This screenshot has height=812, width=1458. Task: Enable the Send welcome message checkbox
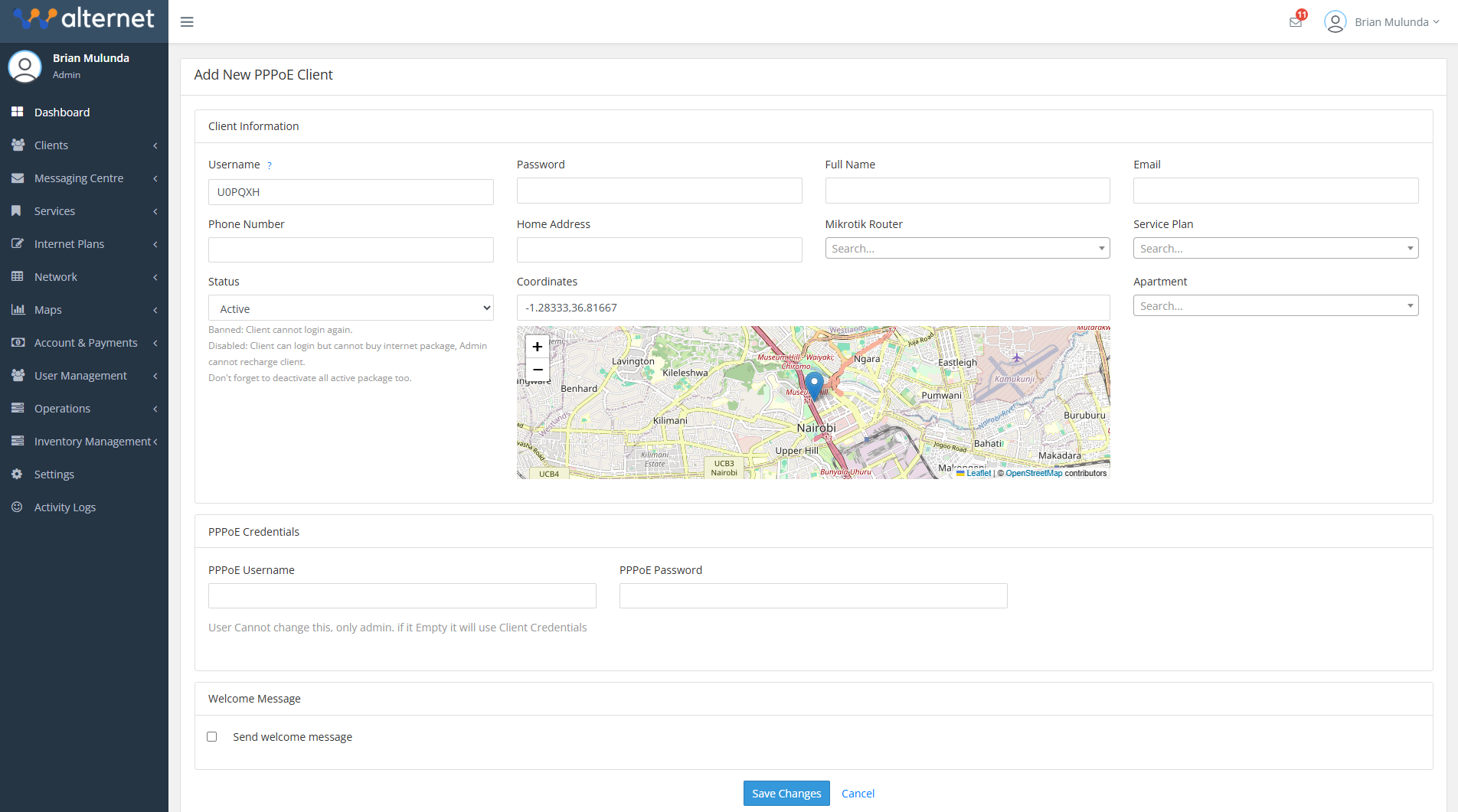click(212, 737)
